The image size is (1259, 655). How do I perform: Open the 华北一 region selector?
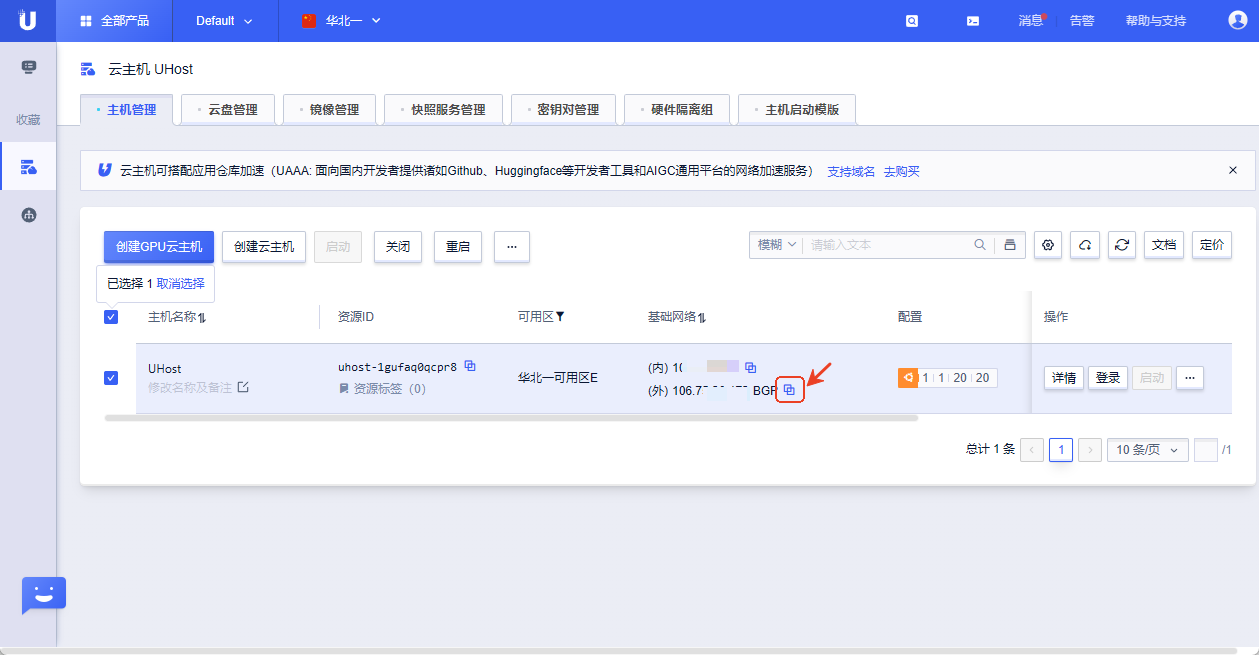pyautogui.click(x=341, y=20)
